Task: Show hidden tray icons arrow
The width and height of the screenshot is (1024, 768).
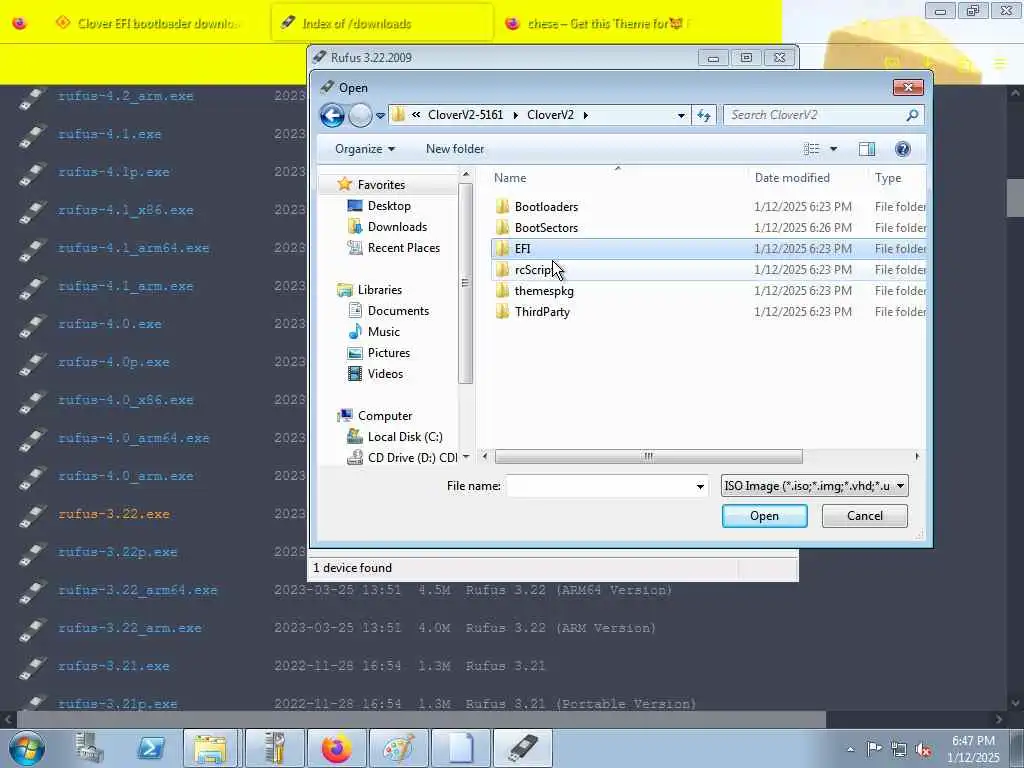Action: 850,750
